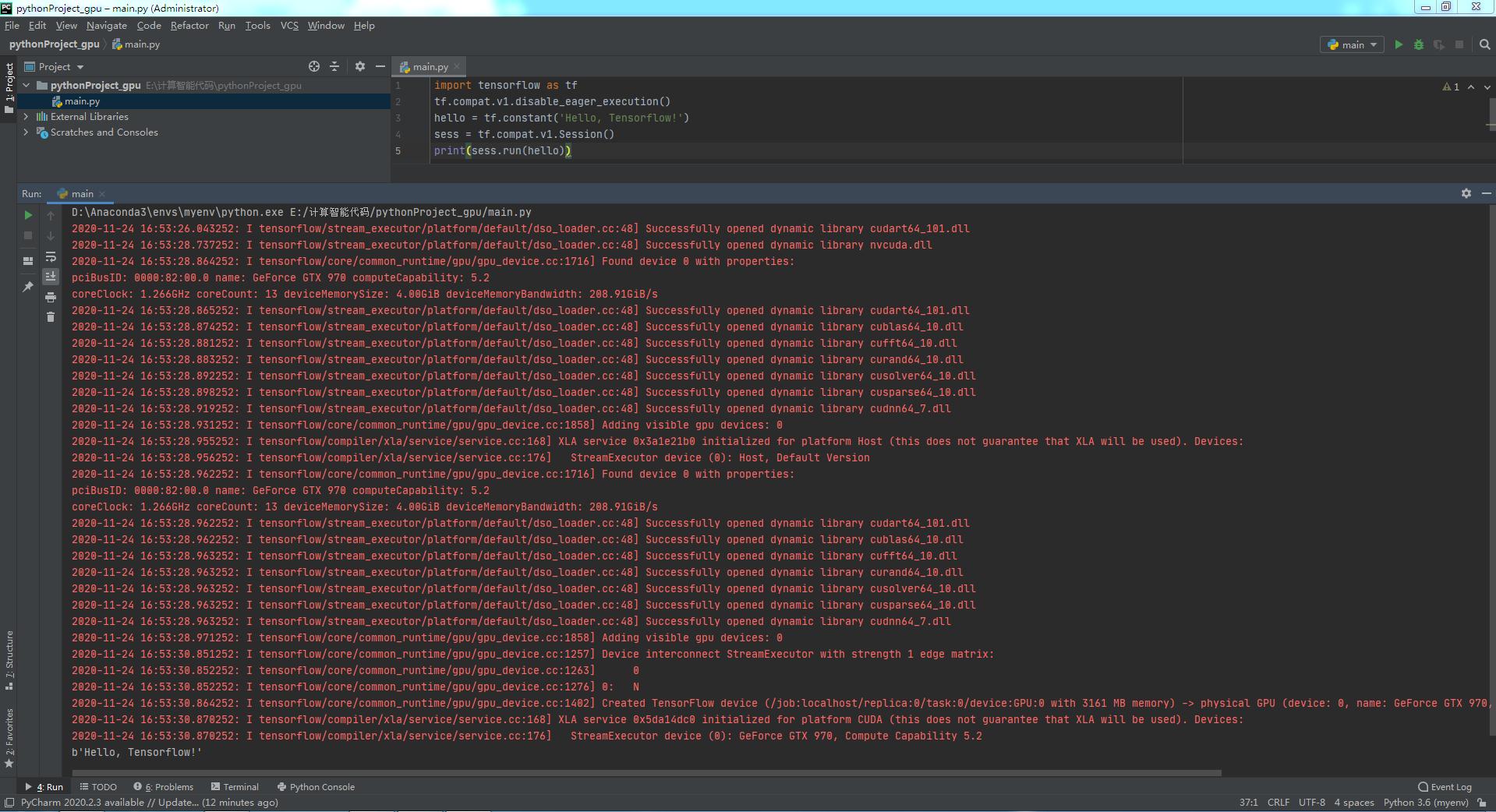Viewport: 1496px width, 812px height.
Task: Open the Tools menu
Action: coord(257,26)
